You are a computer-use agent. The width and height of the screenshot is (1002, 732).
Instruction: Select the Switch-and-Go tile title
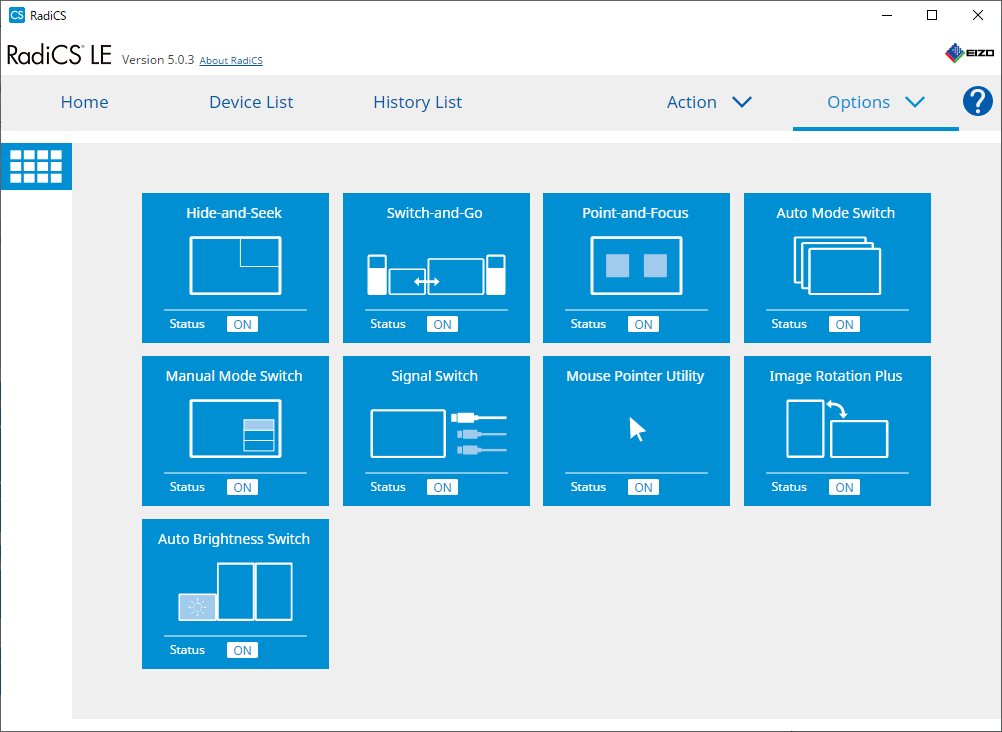coord(435,213)
